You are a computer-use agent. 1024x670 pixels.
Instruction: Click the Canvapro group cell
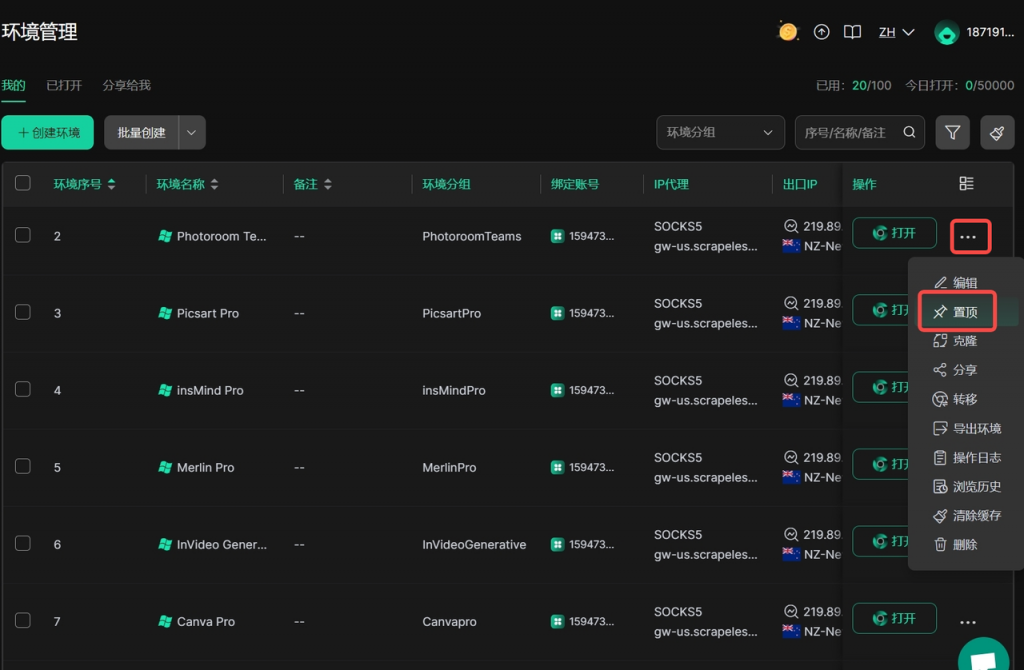click(449, 622)
